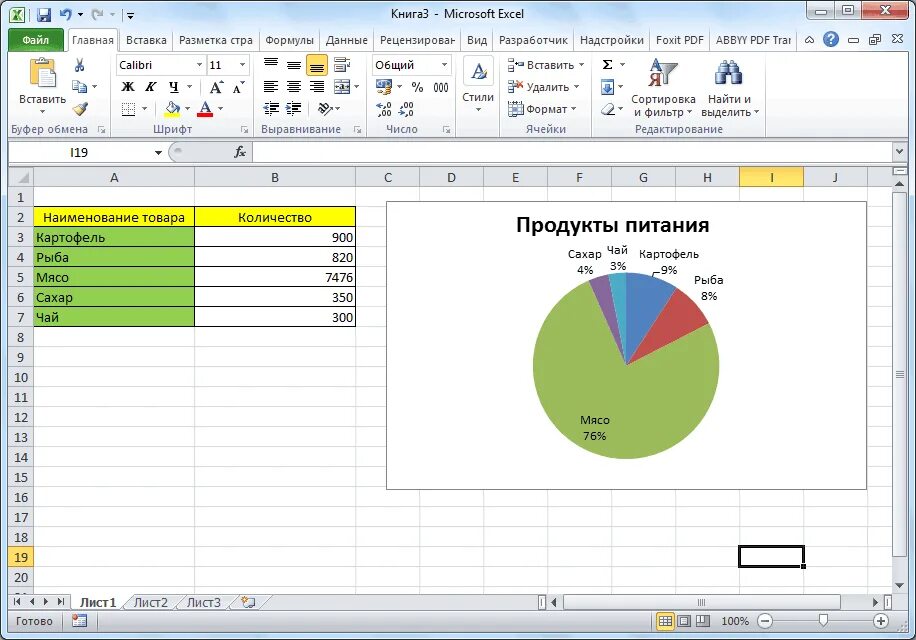The width and height of the screenshot is (916, 640).
Task: Open the Name Box dropdown arrow
Action: pos(158,152)
